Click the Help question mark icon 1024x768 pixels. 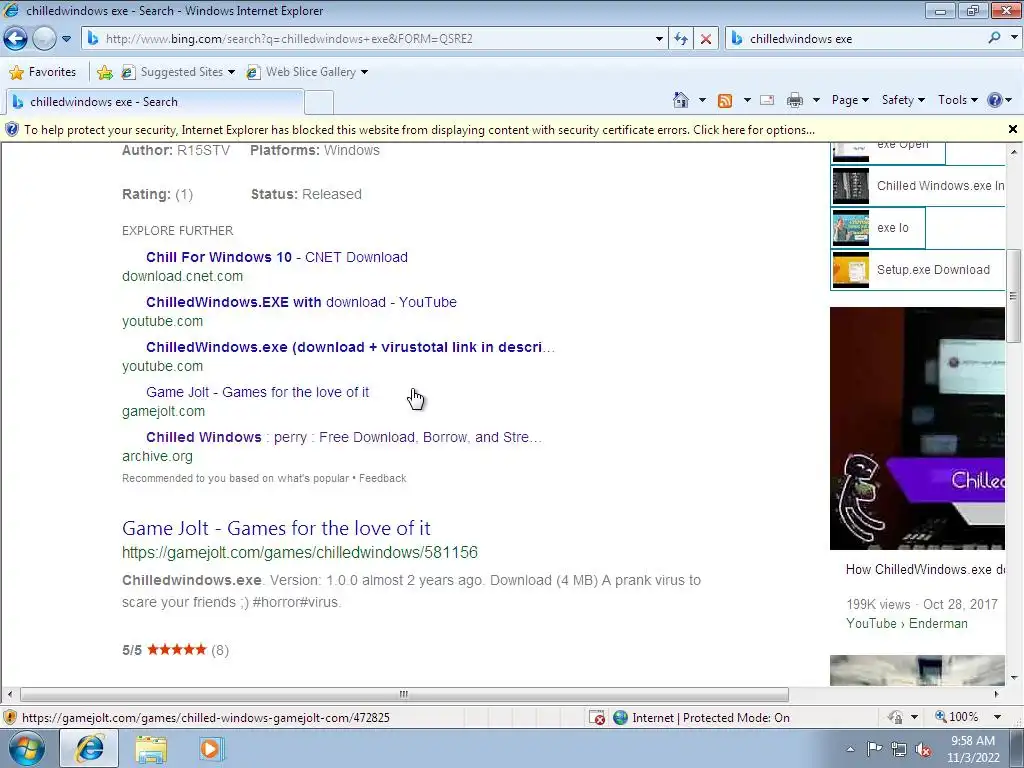click(x=995, y=100)
